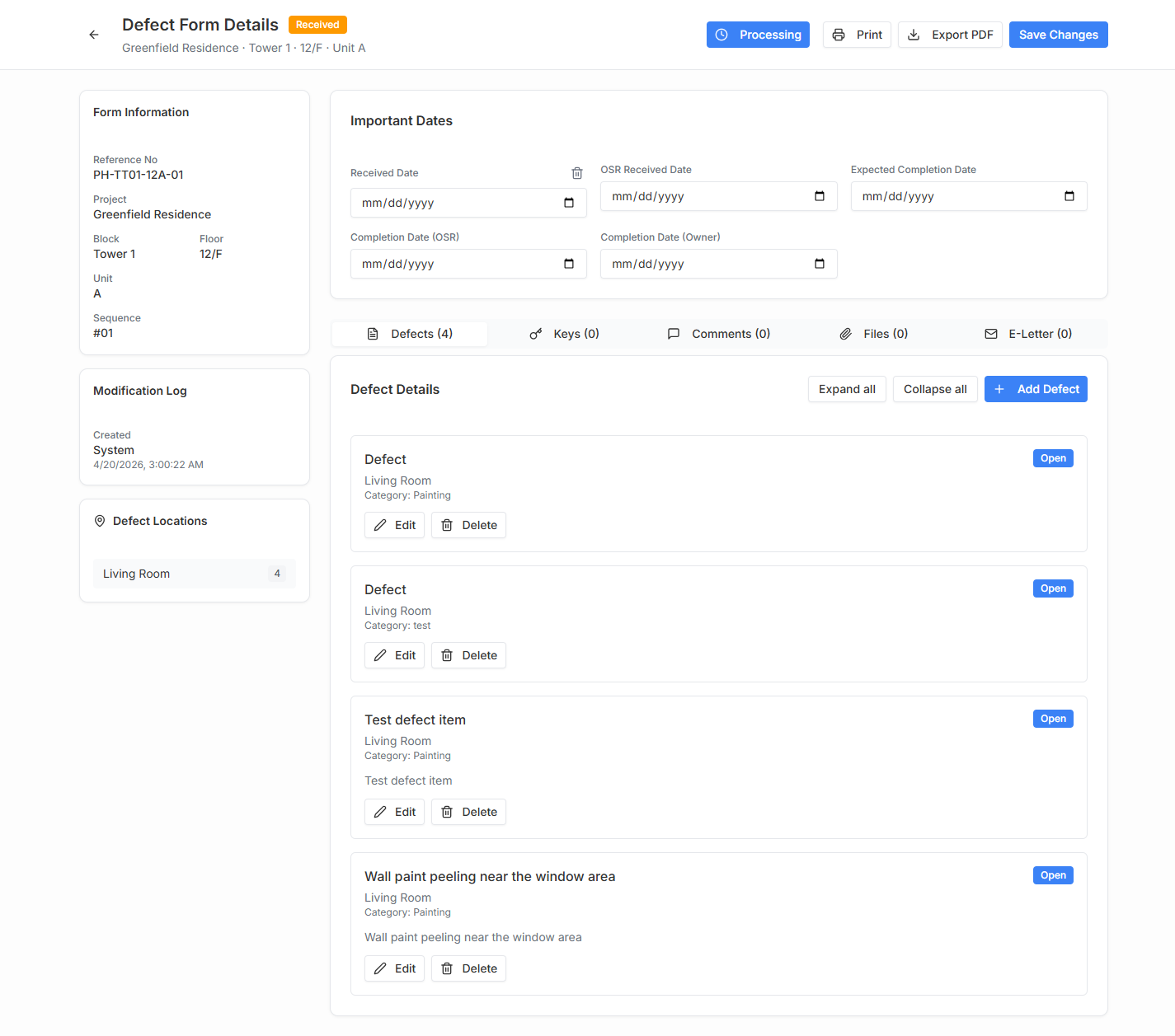Click the creation timestamp 4/20/2026, 3:00:22 AM
The image size is (1175, 1036).
pos(148,465)
